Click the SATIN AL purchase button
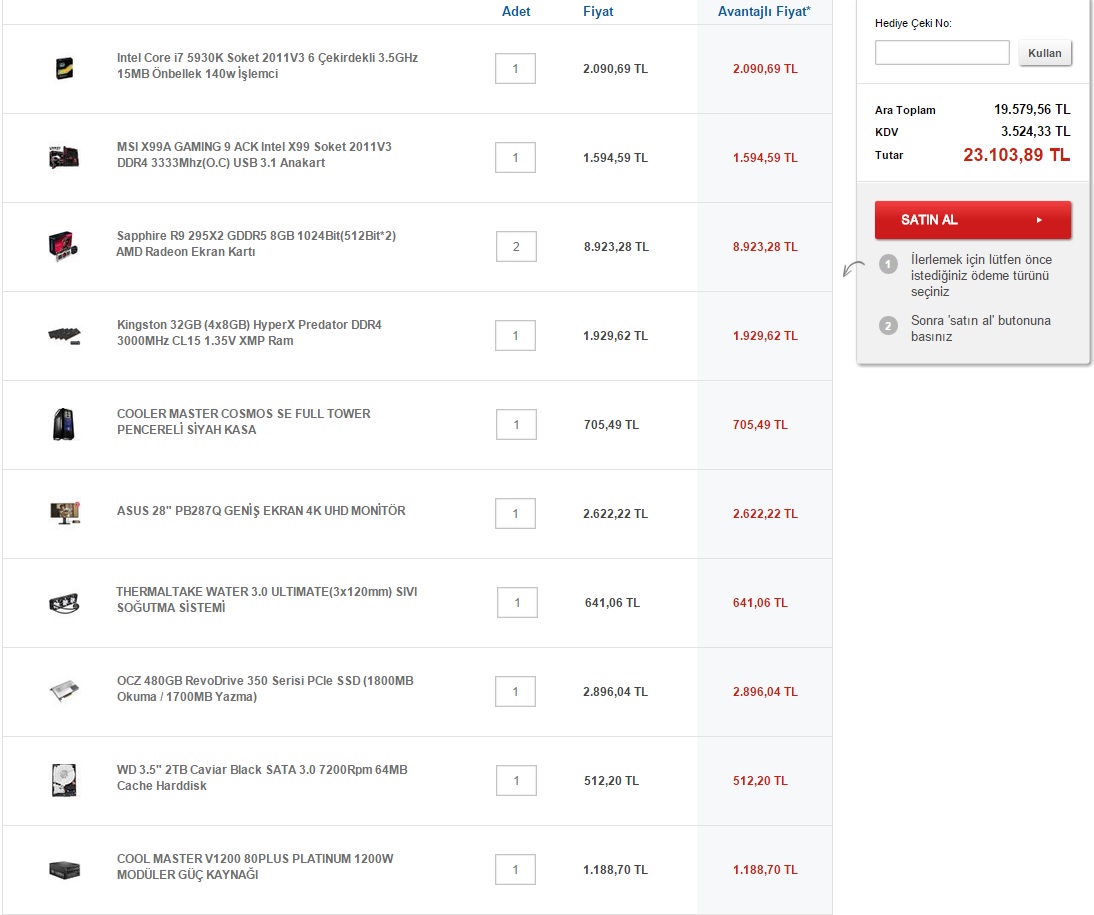The image size is (1094, 915). point(973,220)
